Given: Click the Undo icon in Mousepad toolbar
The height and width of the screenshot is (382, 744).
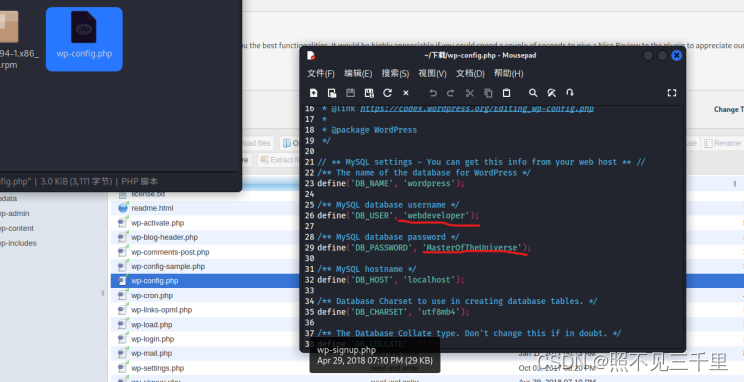Looking at the screenshot, I should [x=433, y=93].
